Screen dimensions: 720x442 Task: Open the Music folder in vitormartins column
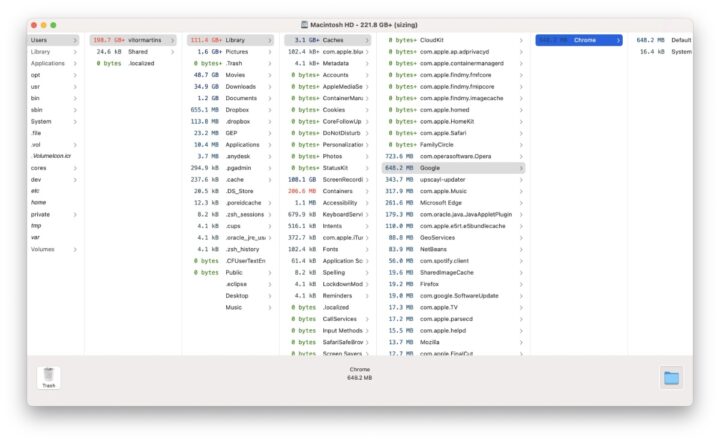(231, 307)
